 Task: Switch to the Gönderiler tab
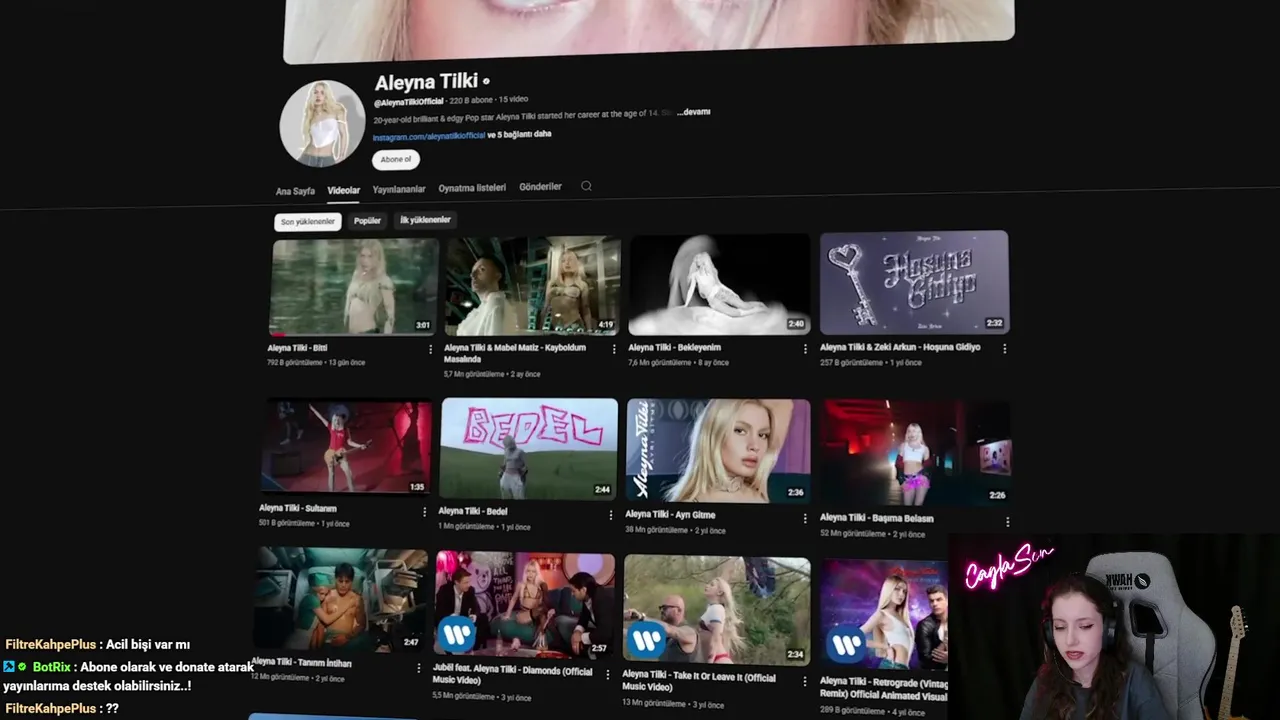pos(540,187)
